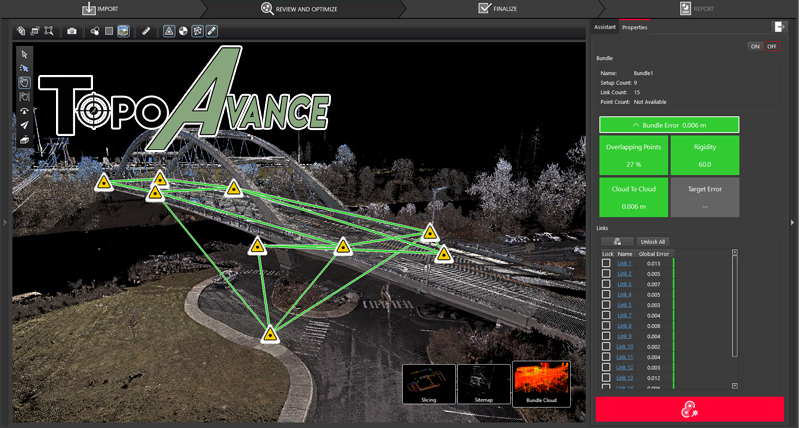Click the scanner box icon in the left tool strip
Screen dimensions: 800x428
click(24, 139)
